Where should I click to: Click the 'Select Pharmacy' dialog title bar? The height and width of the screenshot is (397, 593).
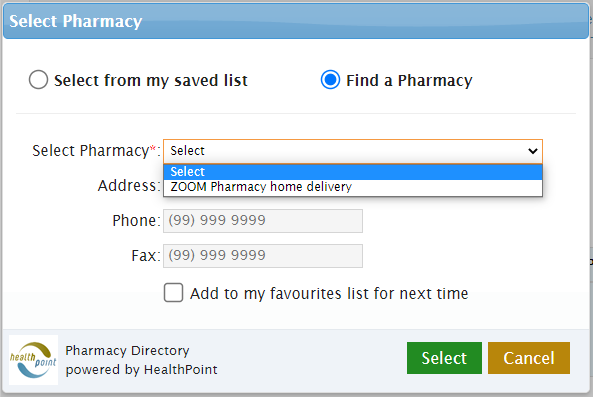pyautogui.click(x=296, y=21)
